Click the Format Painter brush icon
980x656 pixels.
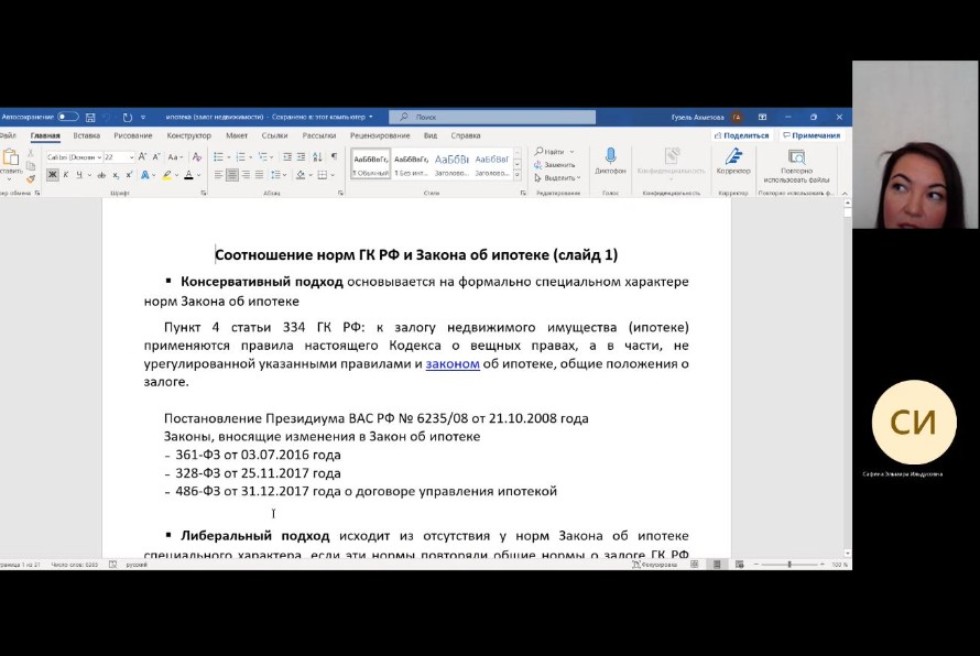point(31,178)
